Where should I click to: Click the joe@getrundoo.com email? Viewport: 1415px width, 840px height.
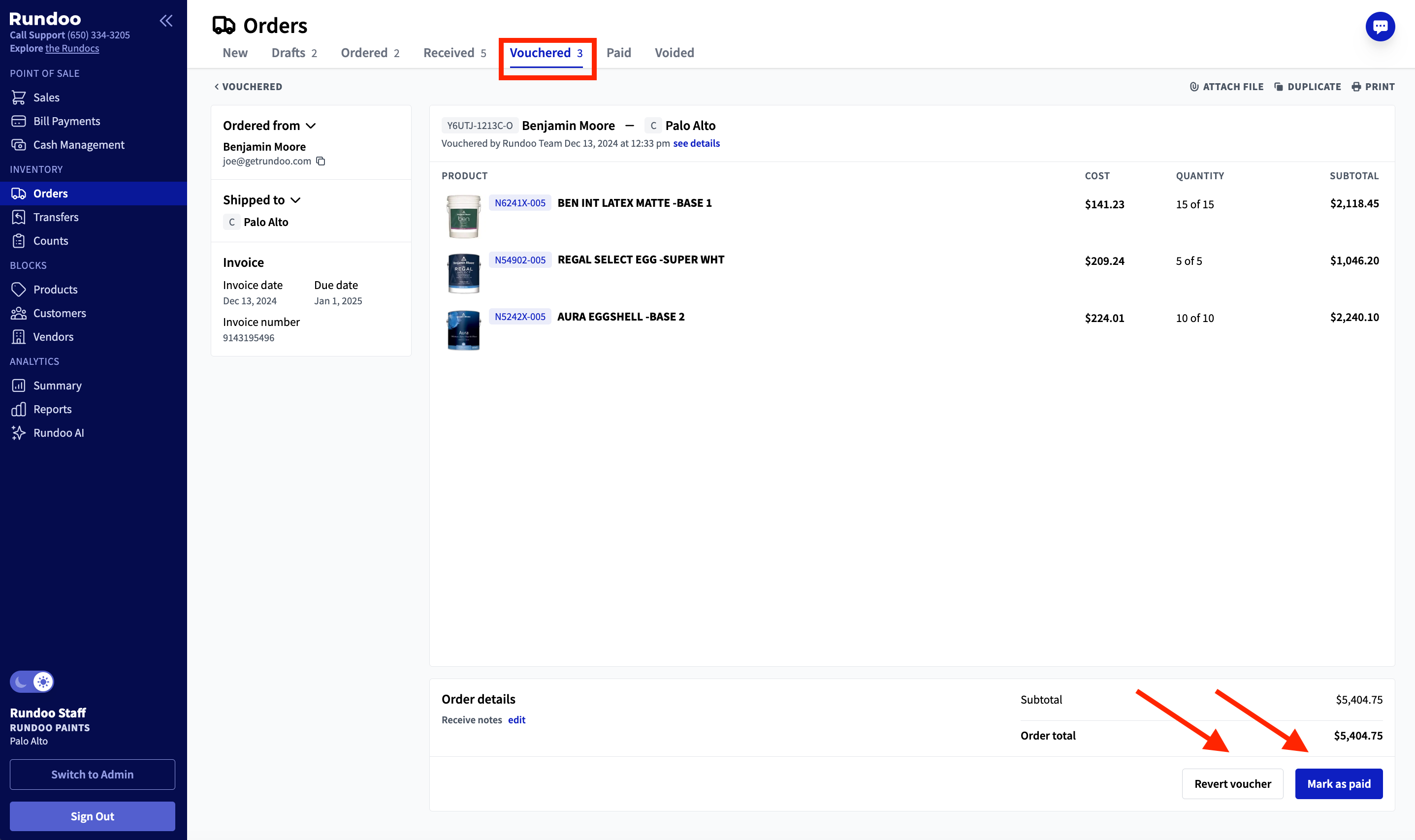(266, 162)
